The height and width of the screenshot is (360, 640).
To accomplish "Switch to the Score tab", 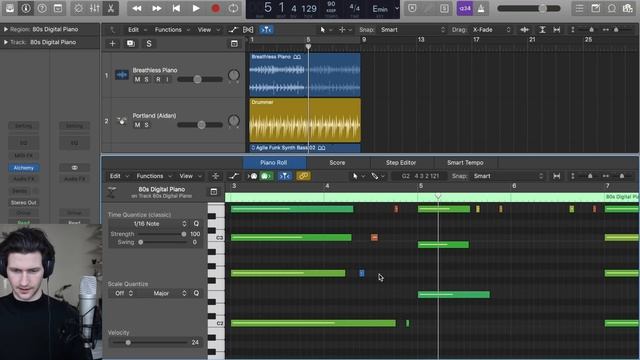I will point(337,162).
